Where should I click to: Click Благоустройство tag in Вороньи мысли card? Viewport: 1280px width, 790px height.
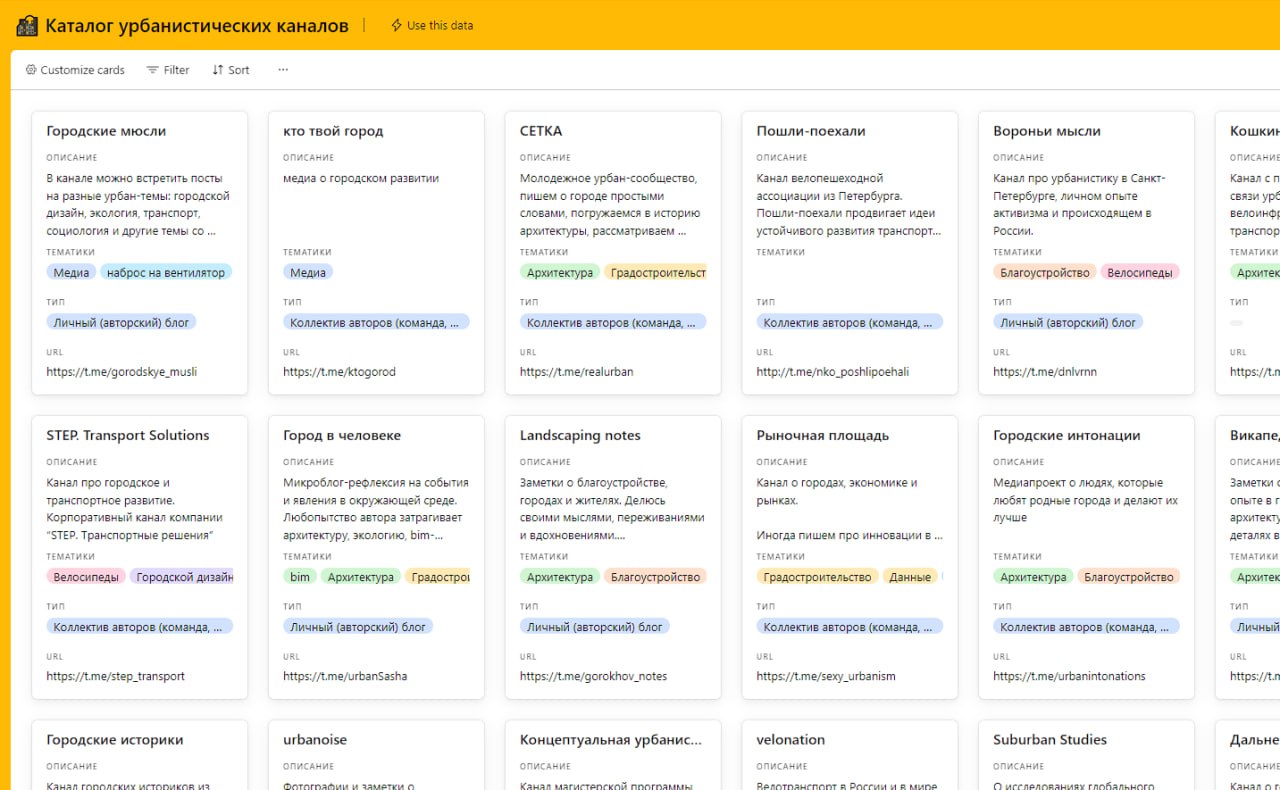click(x=1045, y=272)
